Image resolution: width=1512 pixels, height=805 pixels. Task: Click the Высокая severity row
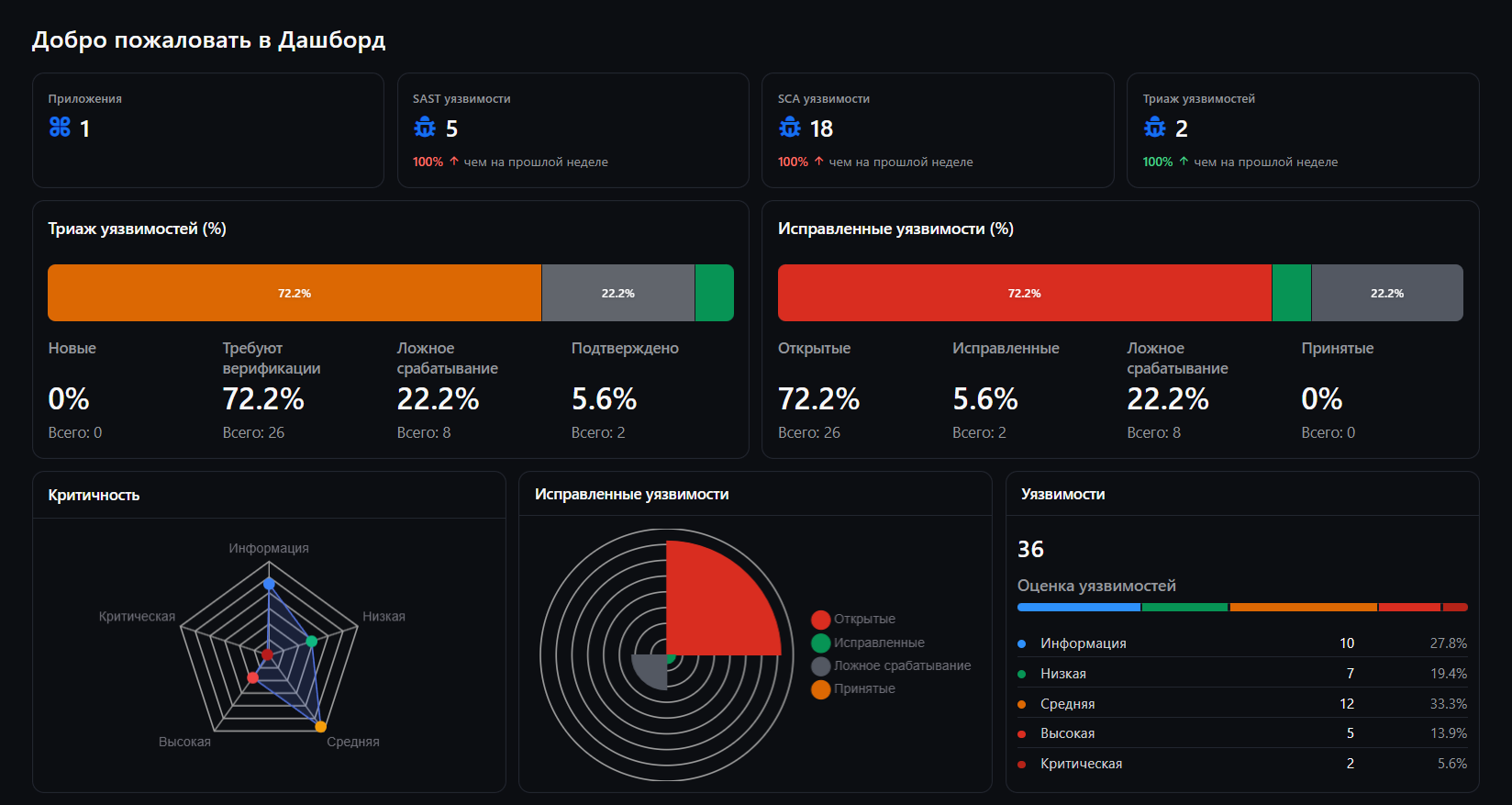(x=1242, y=733)
